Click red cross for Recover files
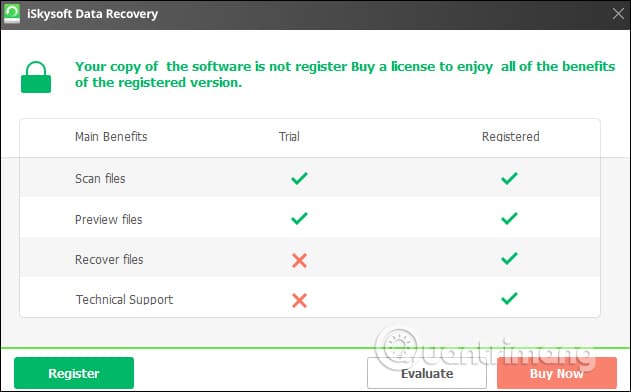This screenshot has width=631, height=392. [x=299, y=260]
